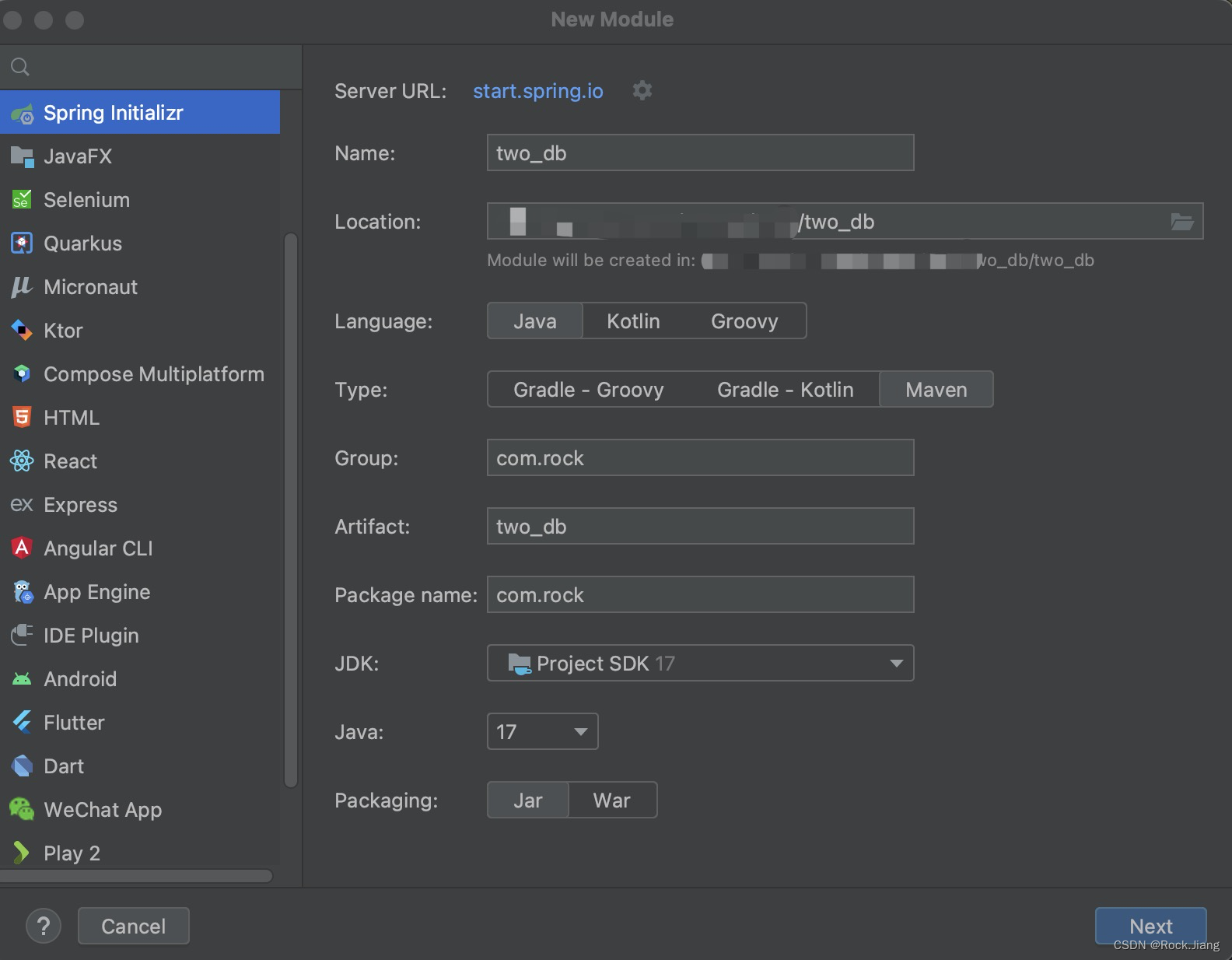Select Compose Multiplatform entry

pyautogui.click(x=140, y=374)
